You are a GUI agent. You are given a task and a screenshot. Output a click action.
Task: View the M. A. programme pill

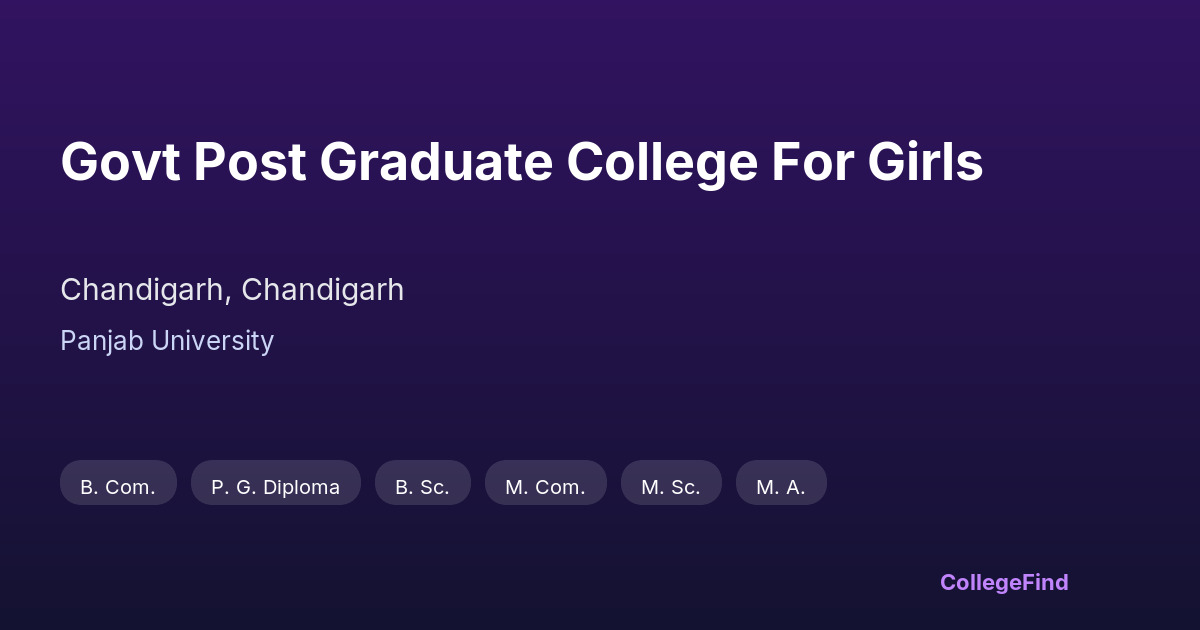[781, 483]
